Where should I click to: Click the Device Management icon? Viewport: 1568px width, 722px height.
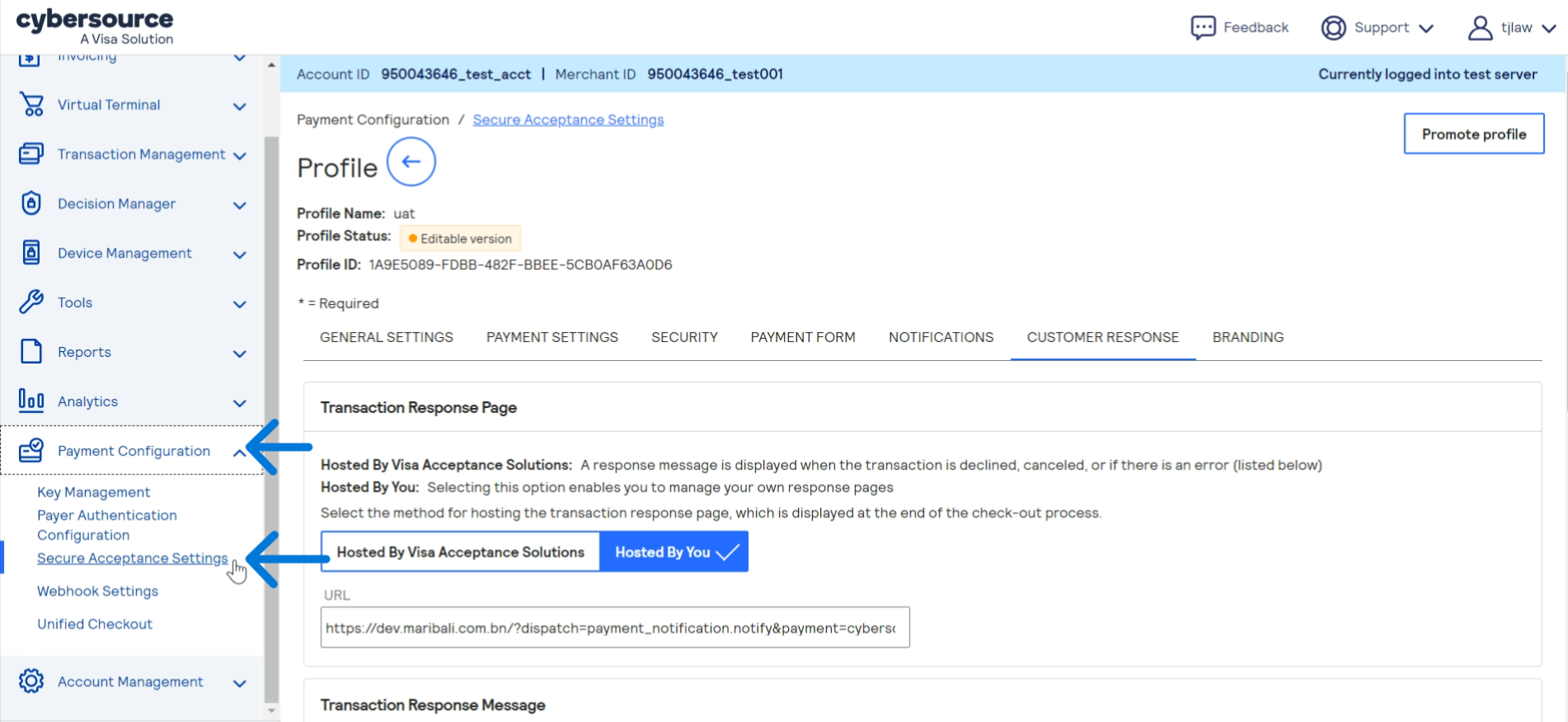tap(31, 253)
